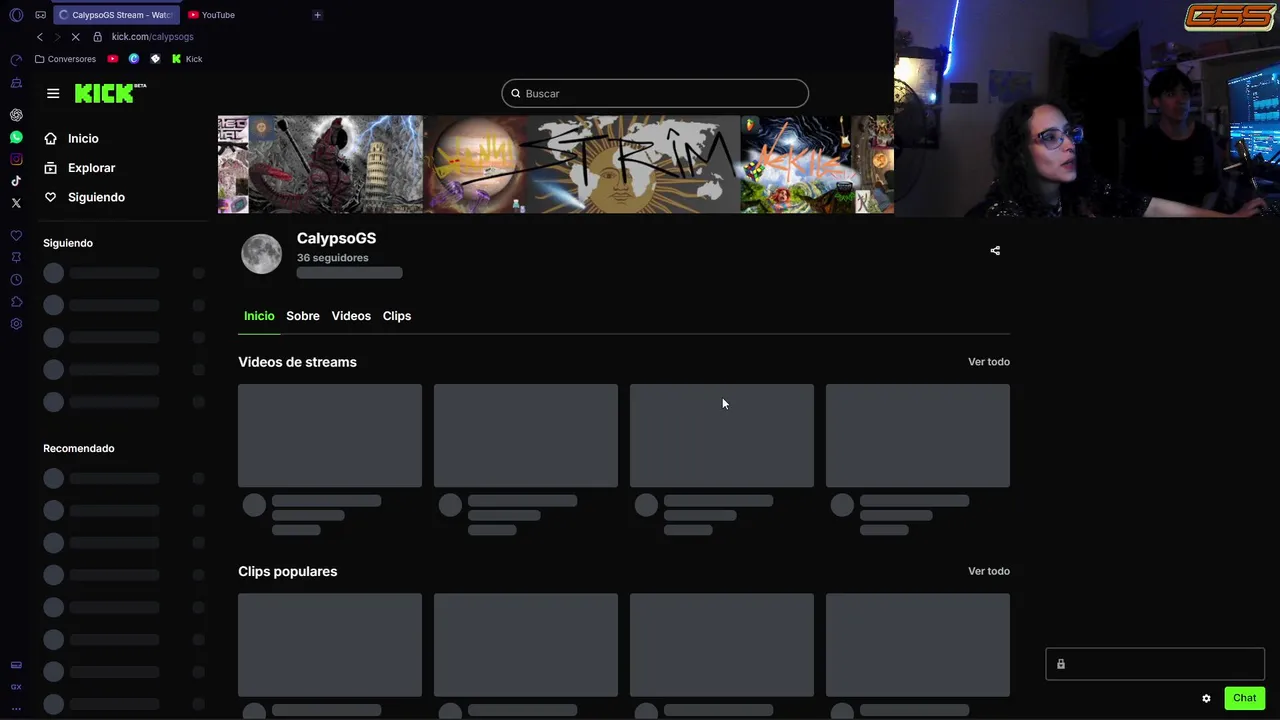Viewport: 1280px width, 720px height.
Task: Switch to the Clips tab
Action: click(397, 316)
